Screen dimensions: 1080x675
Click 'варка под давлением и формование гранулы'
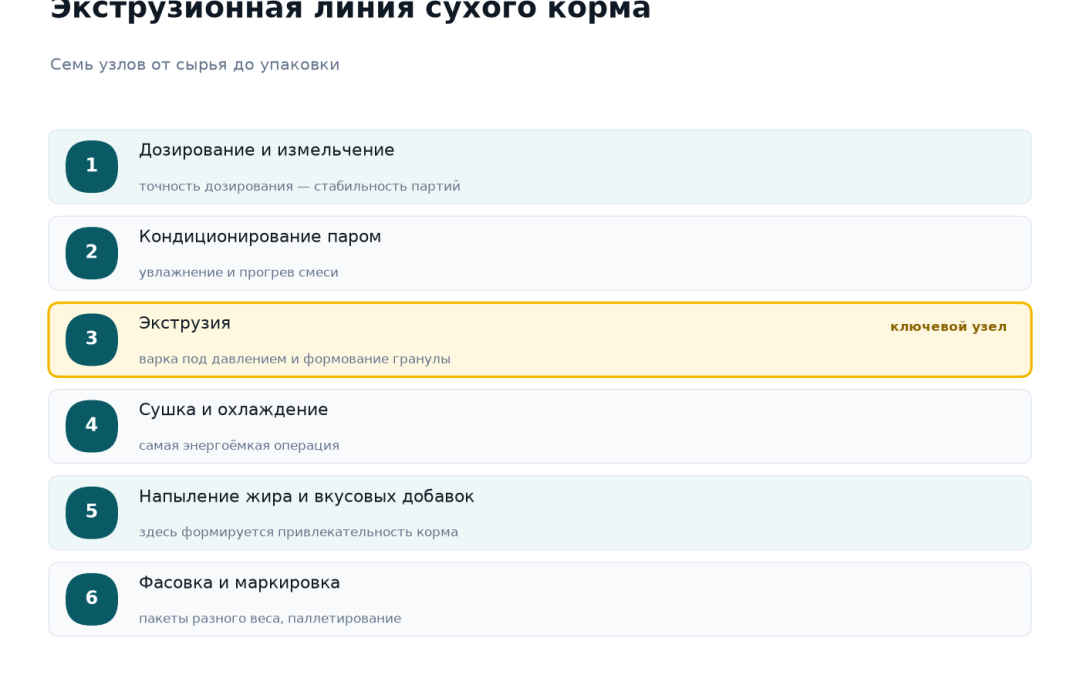tap(295, 359)
